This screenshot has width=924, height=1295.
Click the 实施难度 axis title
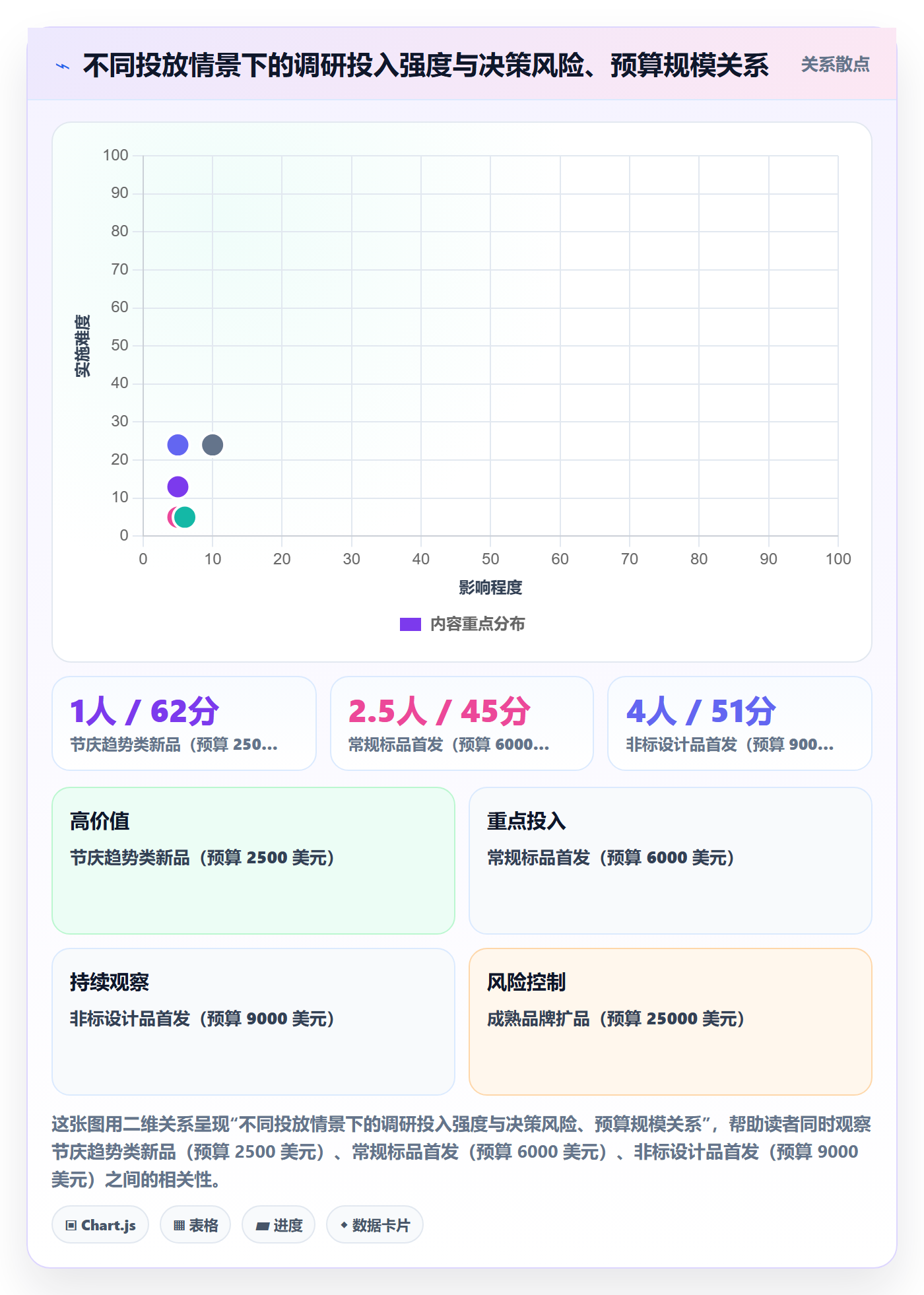tap(82, 346)
